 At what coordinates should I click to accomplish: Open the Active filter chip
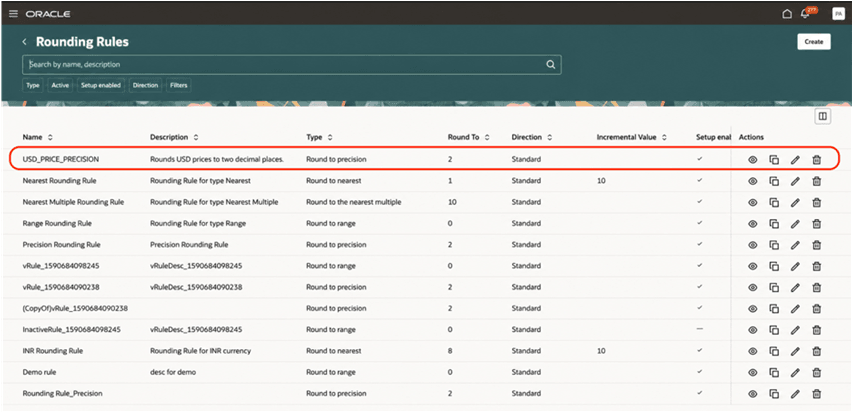point(60,86)
